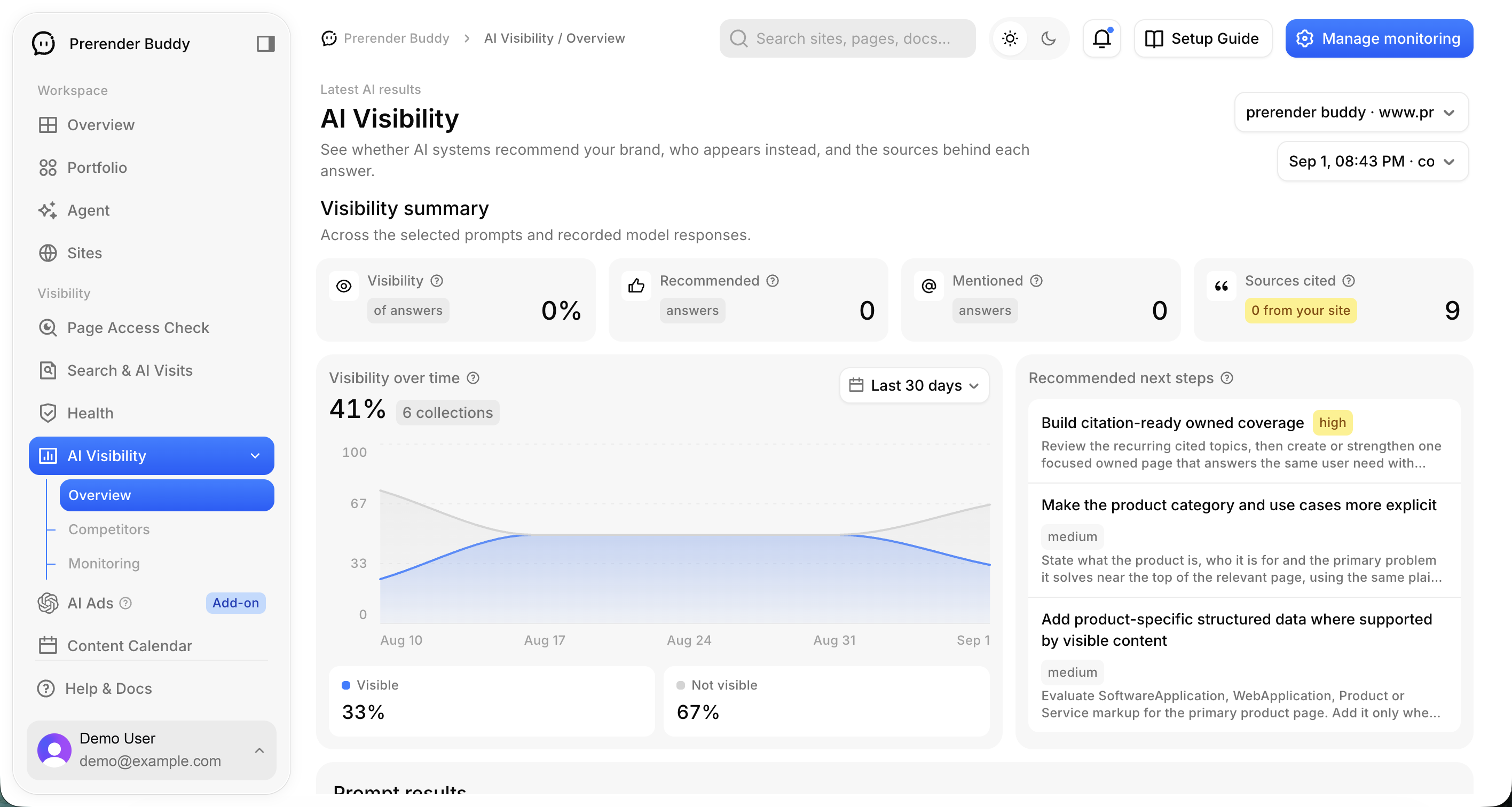Open the Sep 1, 08:43 PM run dropdown

click(1373, 161)
